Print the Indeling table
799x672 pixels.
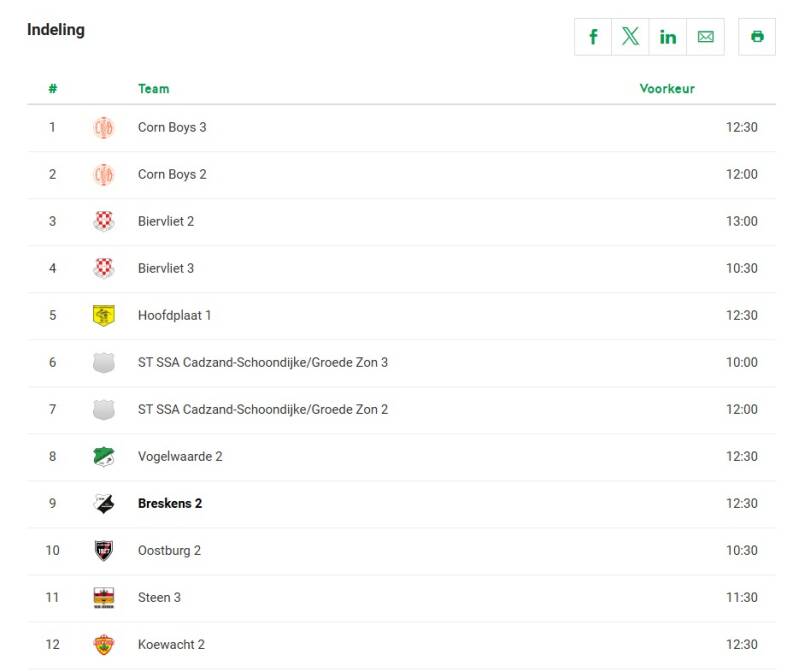point(757,37)
